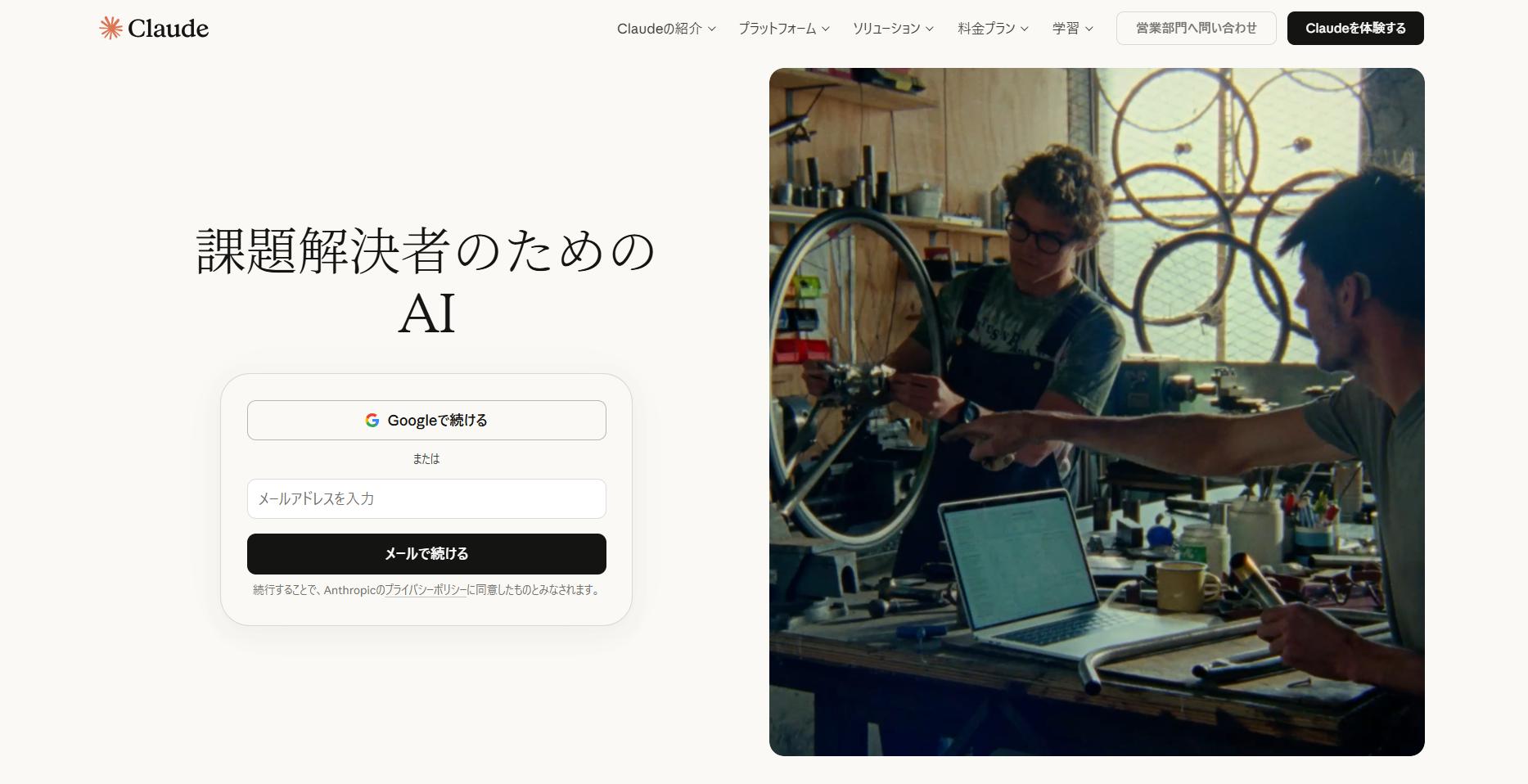Expand the chevron next to プラットフォーム

(826, 29)
